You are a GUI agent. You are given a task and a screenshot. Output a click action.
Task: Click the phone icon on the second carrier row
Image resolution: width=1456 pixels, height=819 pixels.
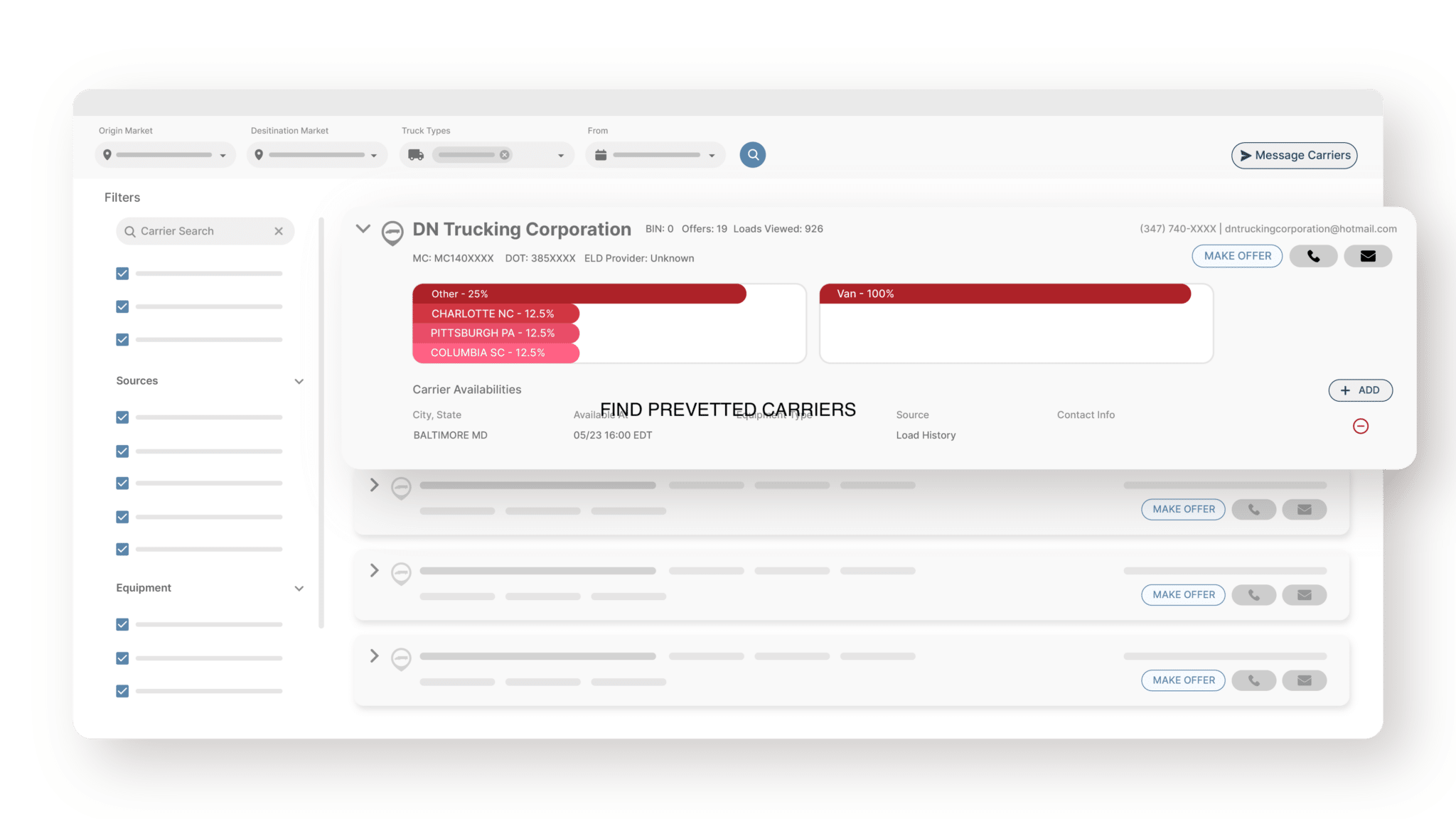[1253, 509]
